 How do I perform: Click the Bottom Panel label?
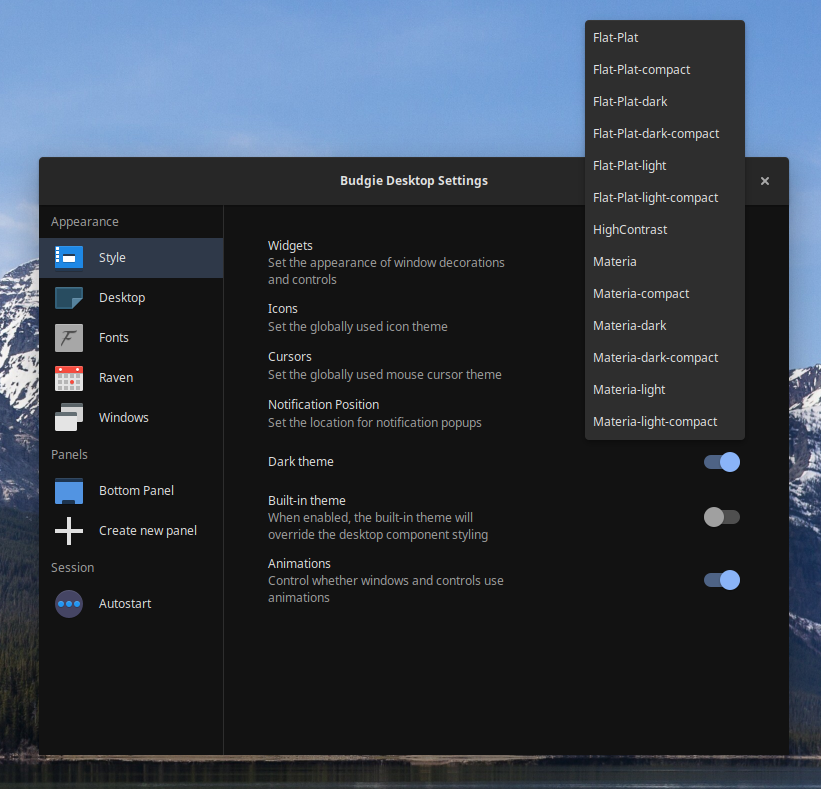tap(136, 491)
